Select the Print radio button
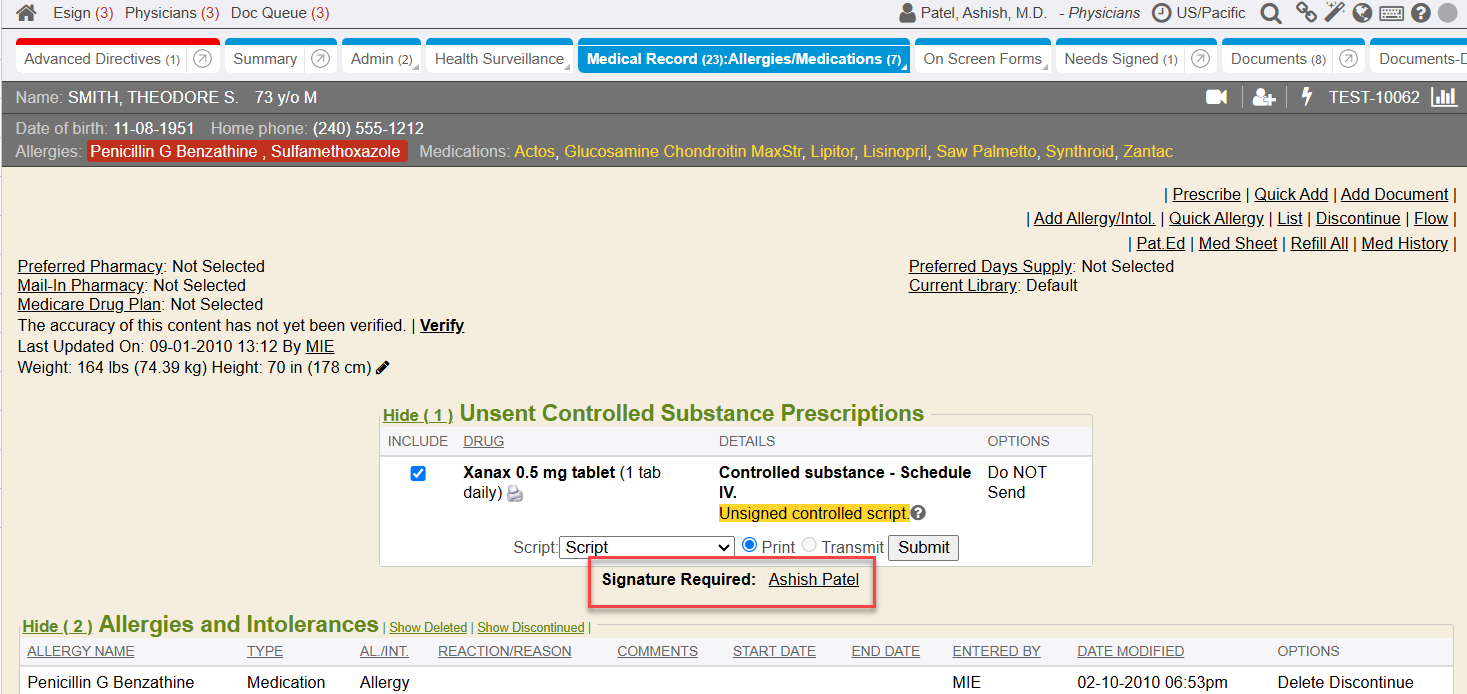1467x694 pixels. click(x=750, y=546)
